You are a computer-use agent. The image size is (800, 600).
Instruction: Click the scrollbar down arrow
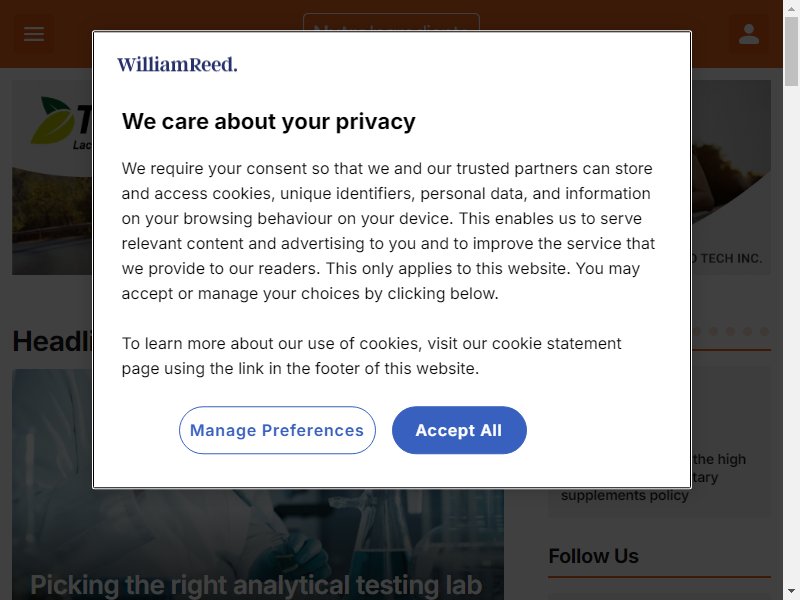point(791,592)
